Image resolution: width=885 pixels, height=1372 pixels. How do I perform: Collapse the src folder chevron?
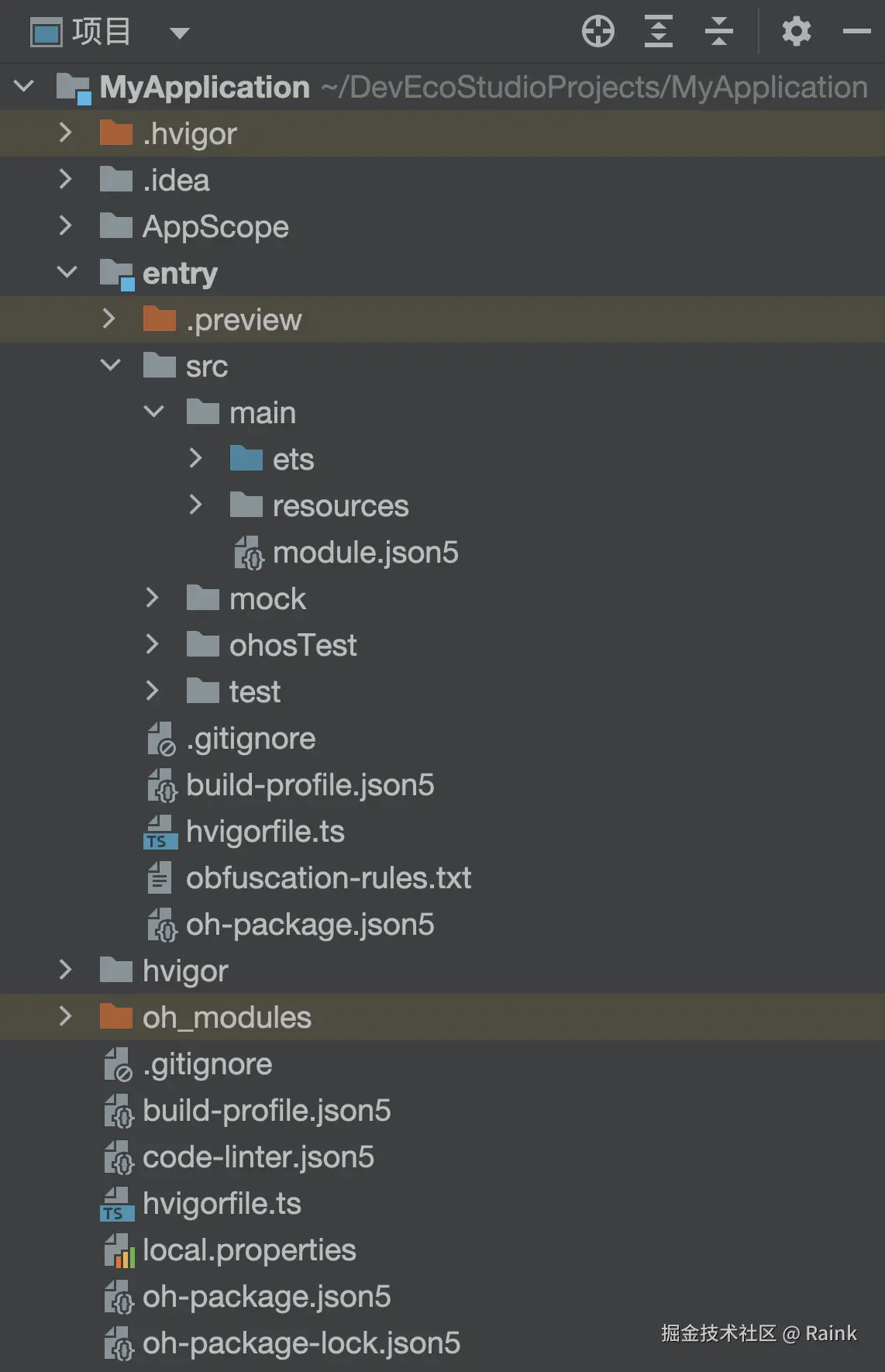tap(111, 366)
